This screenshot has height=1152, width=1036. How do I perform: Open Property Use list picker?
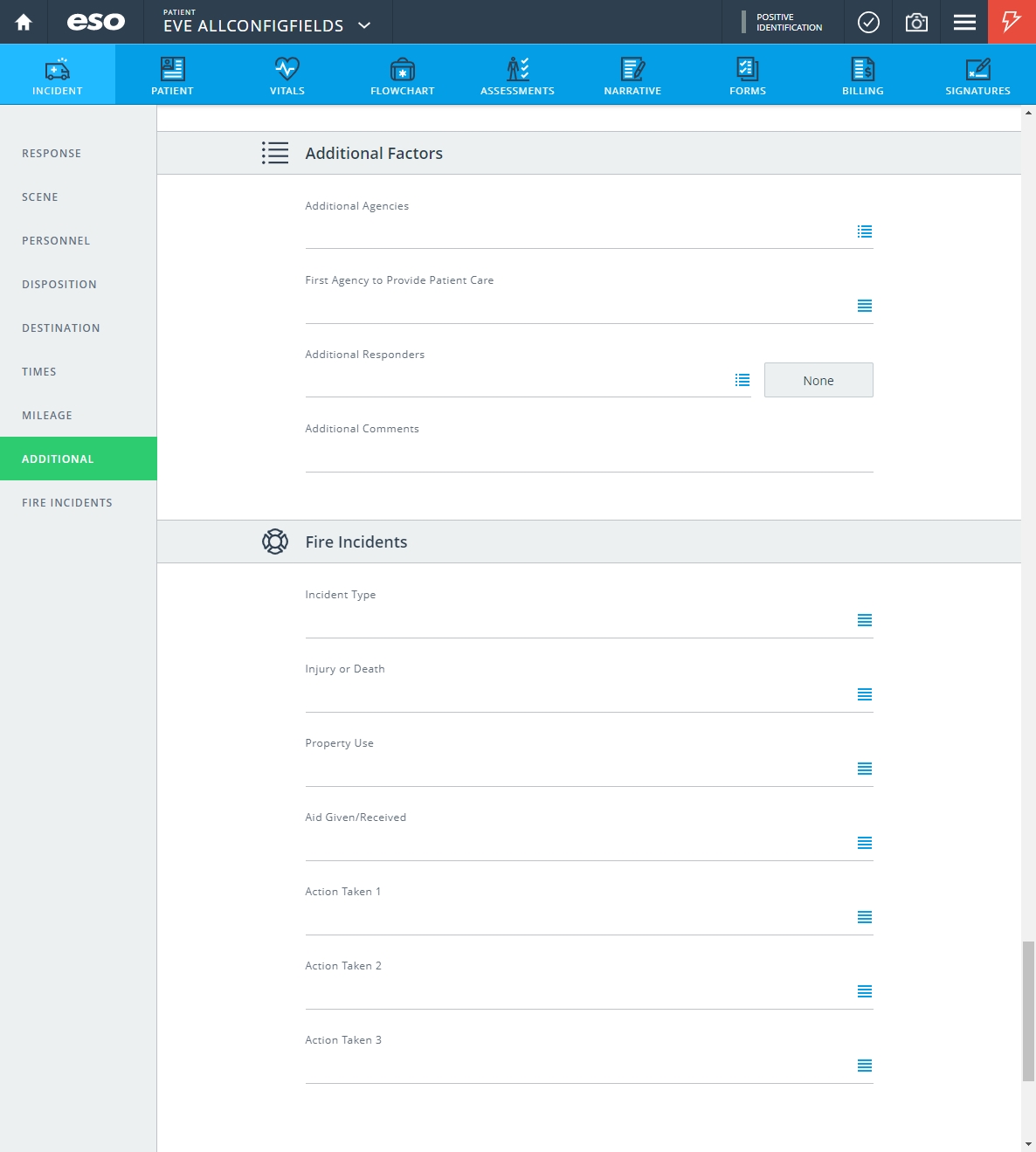coord(865,769)
